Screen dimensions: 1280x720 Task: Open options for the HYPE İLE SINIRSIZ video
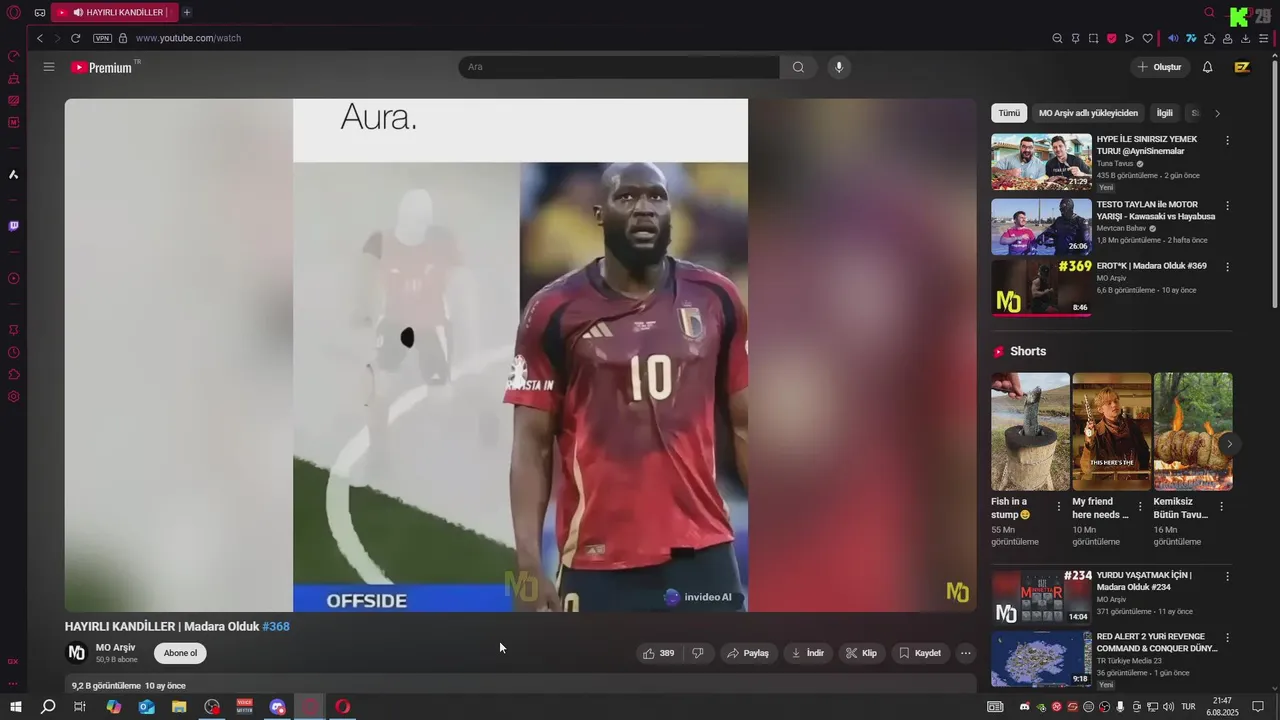(1227, 141)
